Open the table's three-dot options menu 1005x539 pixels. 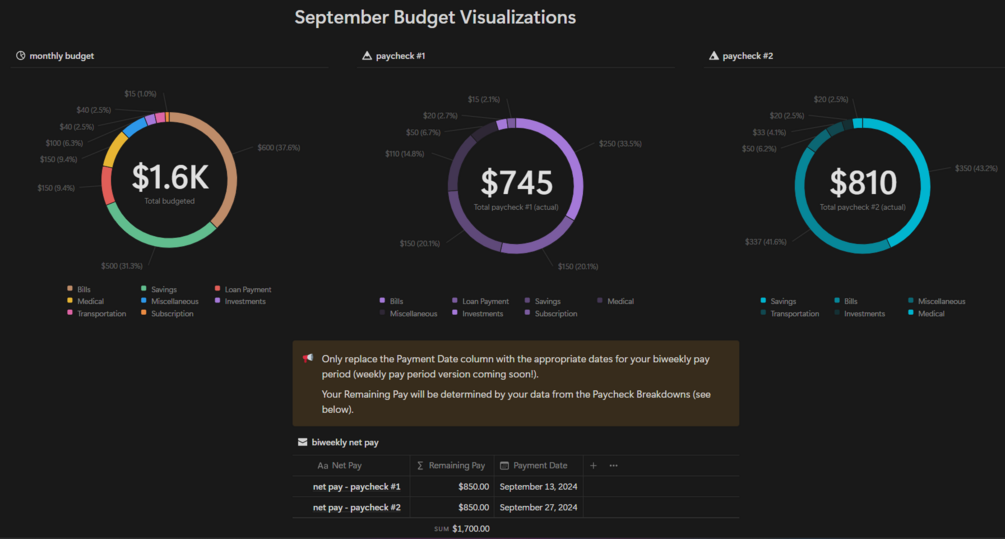click(613, 465)
